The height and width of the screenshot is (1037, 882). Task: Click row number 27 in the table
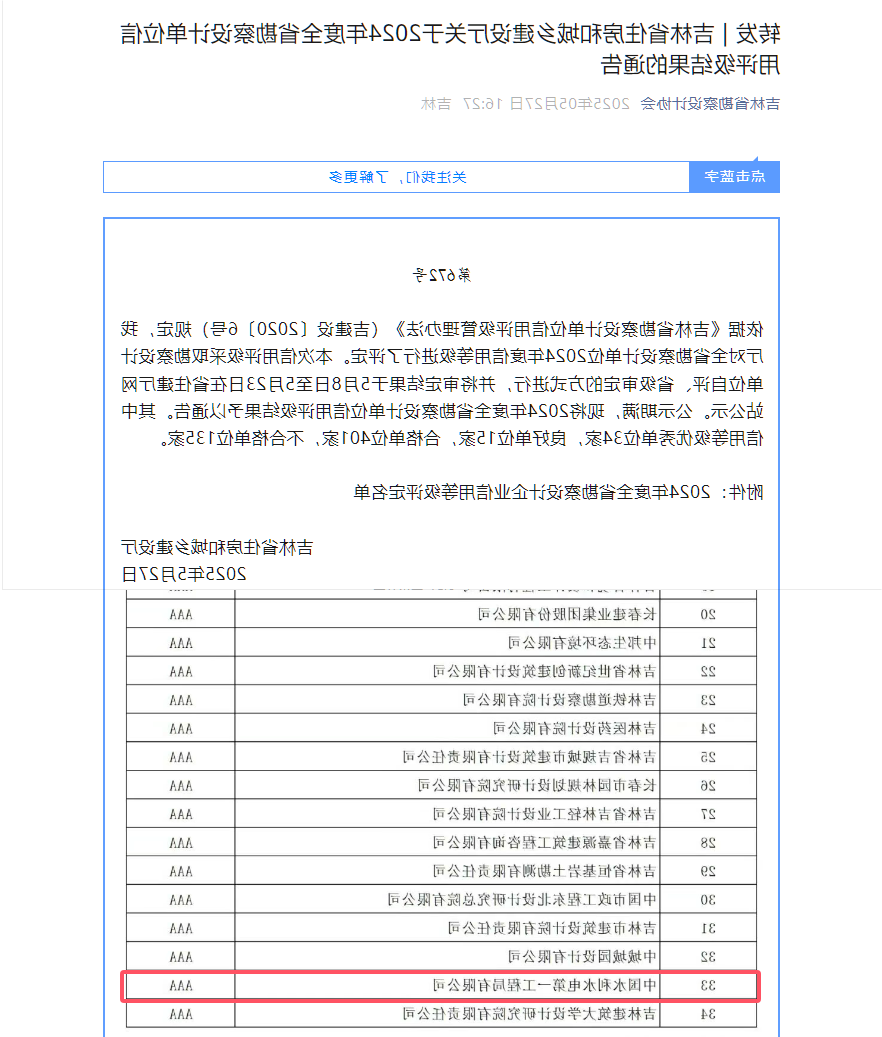pos(708,813)
